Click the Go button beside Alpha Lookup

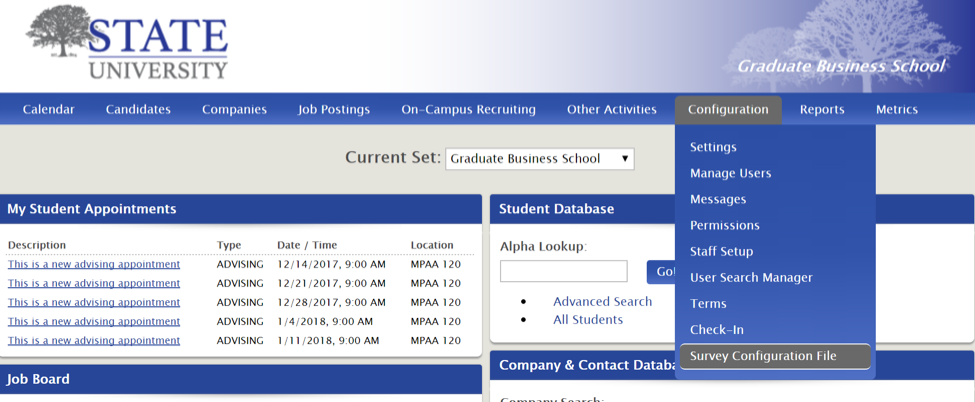[x=662, y=272]
